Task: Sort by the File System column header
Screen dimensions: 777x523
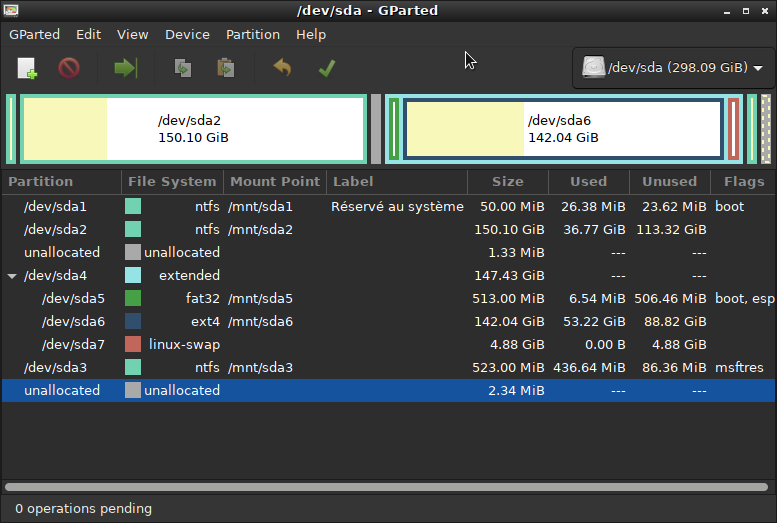Action: 172,181
